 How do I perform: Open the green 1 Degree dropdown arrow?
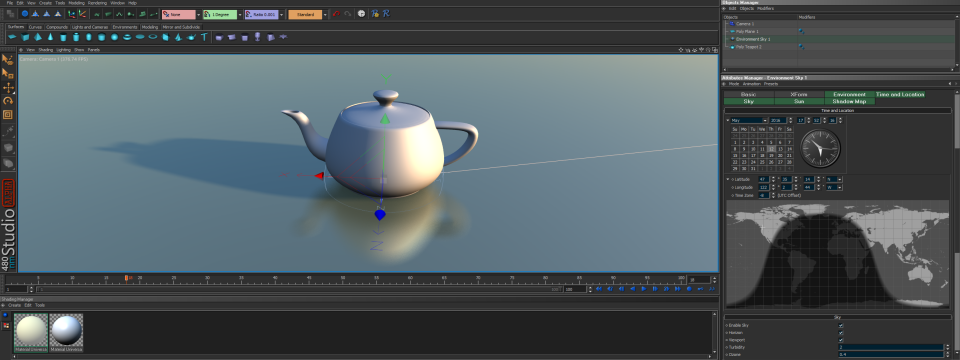coord(240,14)
